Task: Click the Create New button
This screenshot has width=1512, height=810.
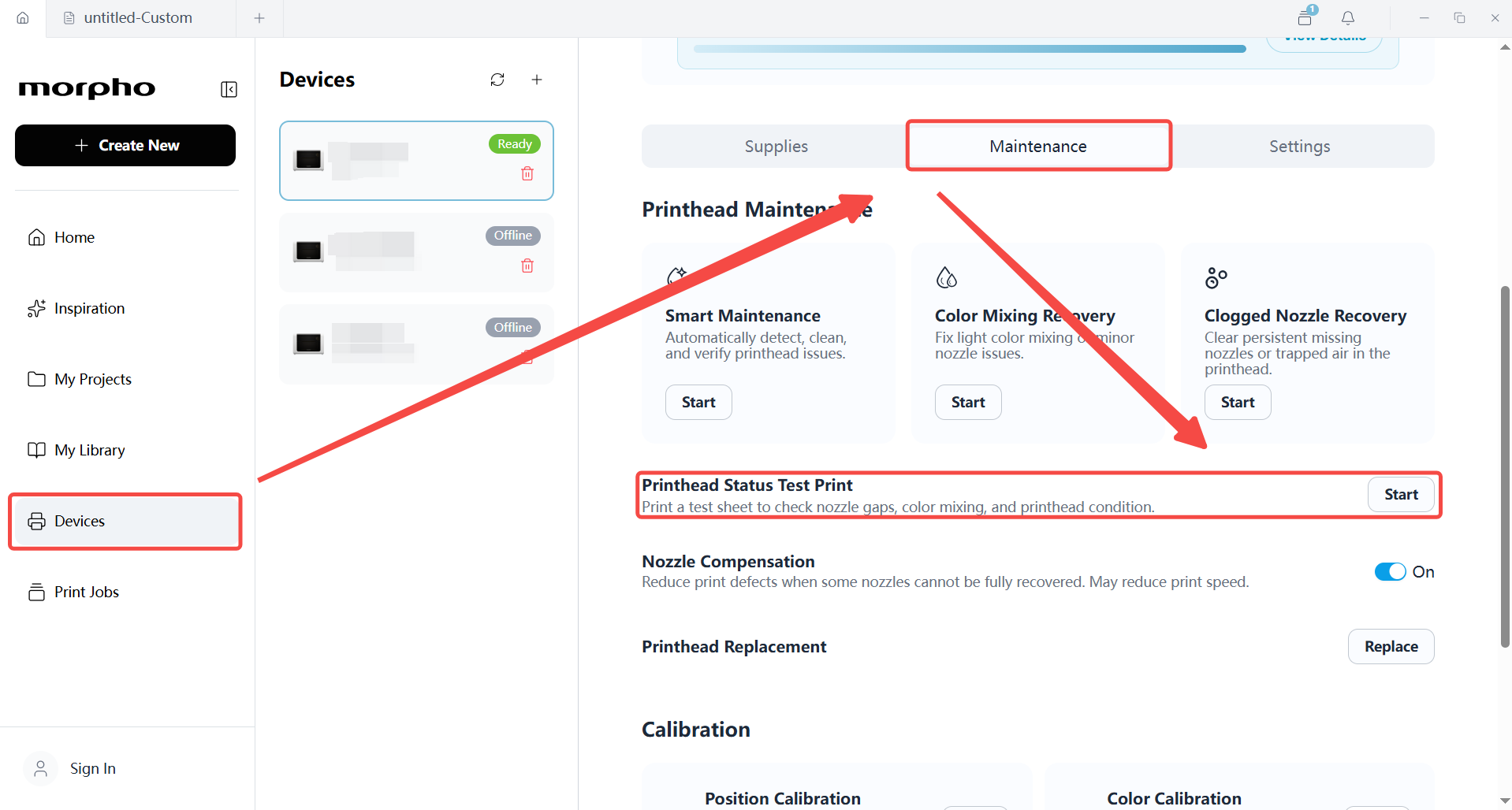Action: tap(125, 145)
